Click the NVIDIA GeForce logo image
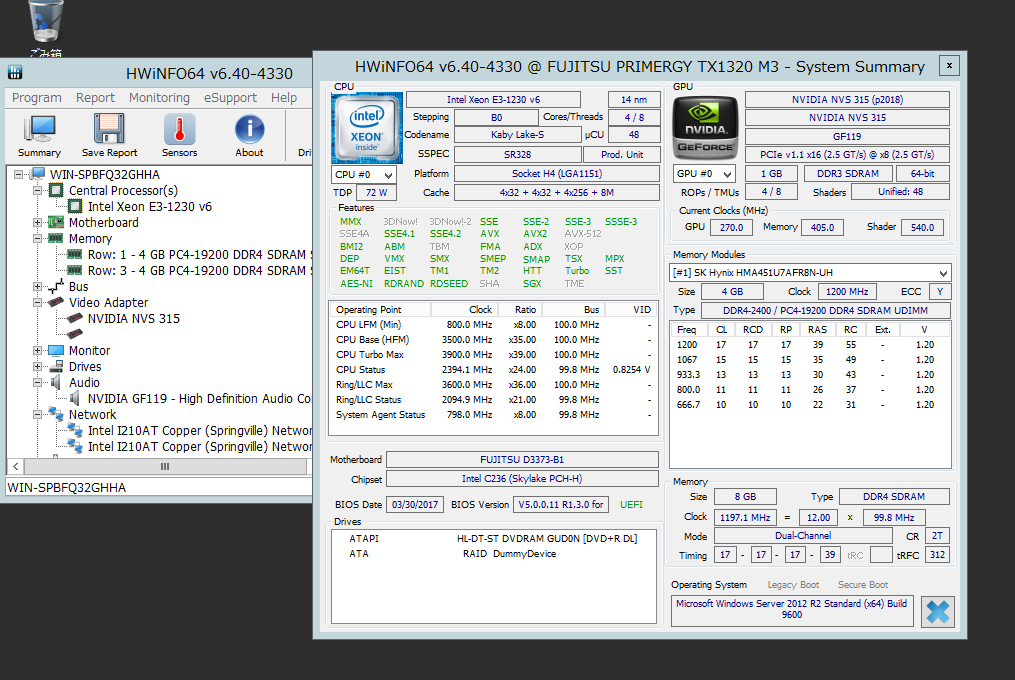Screen dimensions: 1015x680 [706, 128]
